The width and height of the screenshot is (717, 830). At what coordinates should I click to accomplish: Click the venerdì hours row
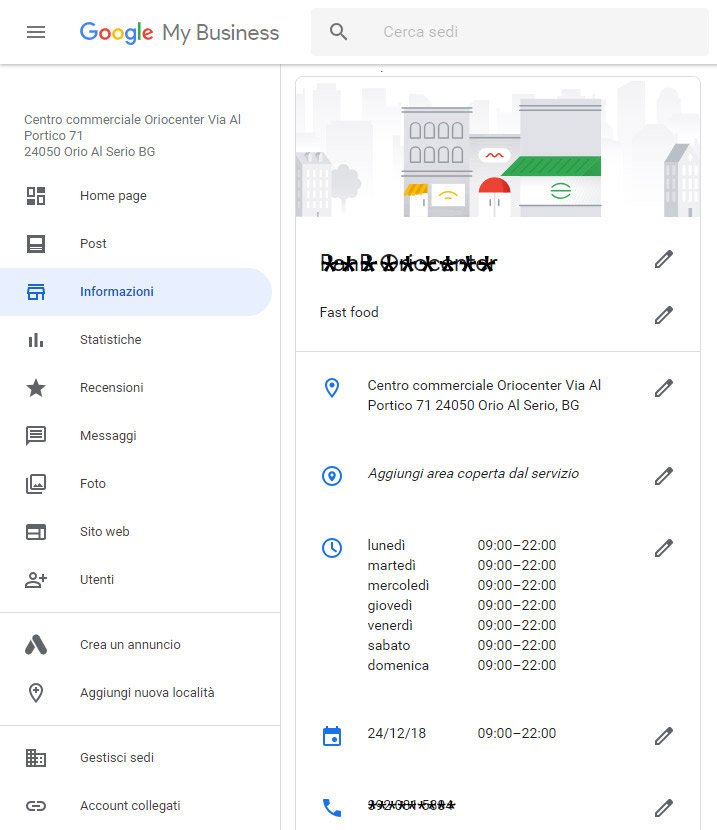pos(462,625)
